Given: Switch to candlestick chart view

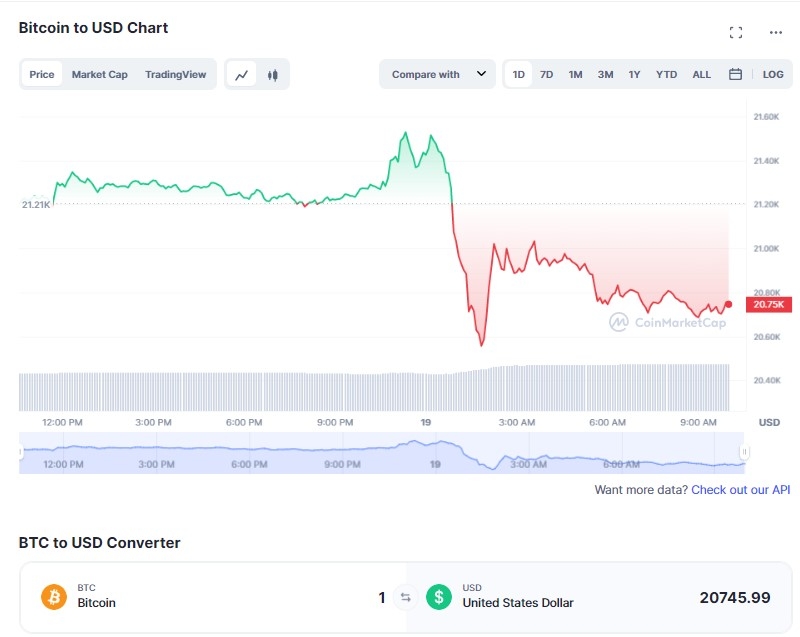Looking at the screenshot, I should point(272,75).
